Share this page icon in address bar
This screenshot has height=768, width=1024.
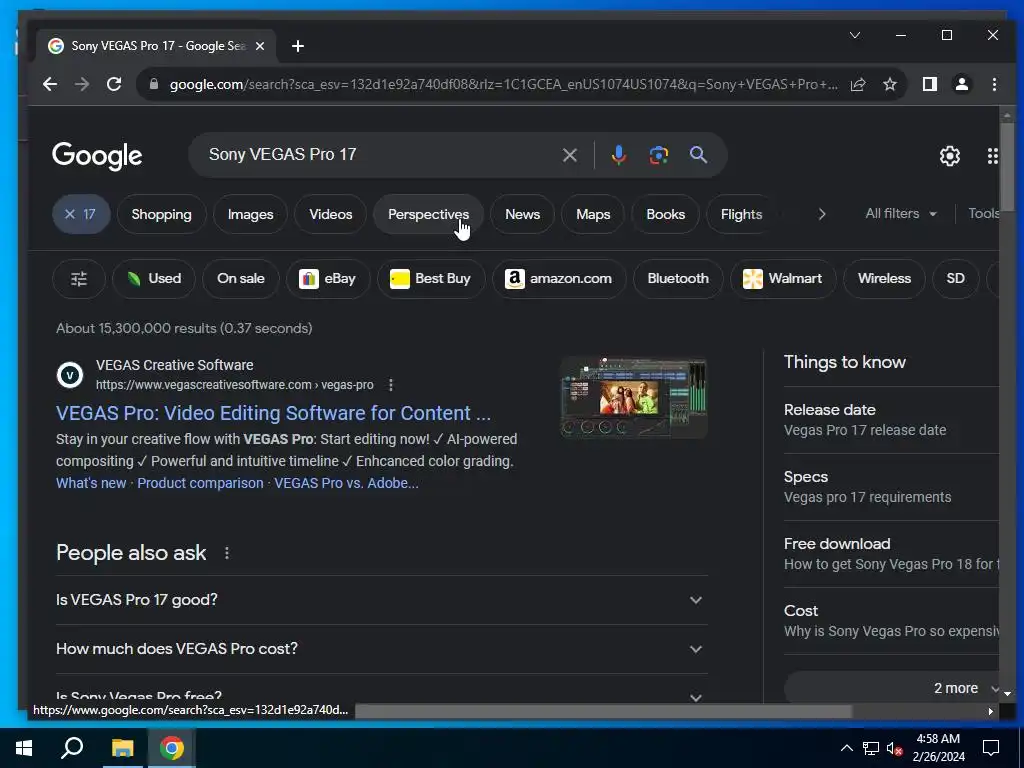(x=858, y=84)
